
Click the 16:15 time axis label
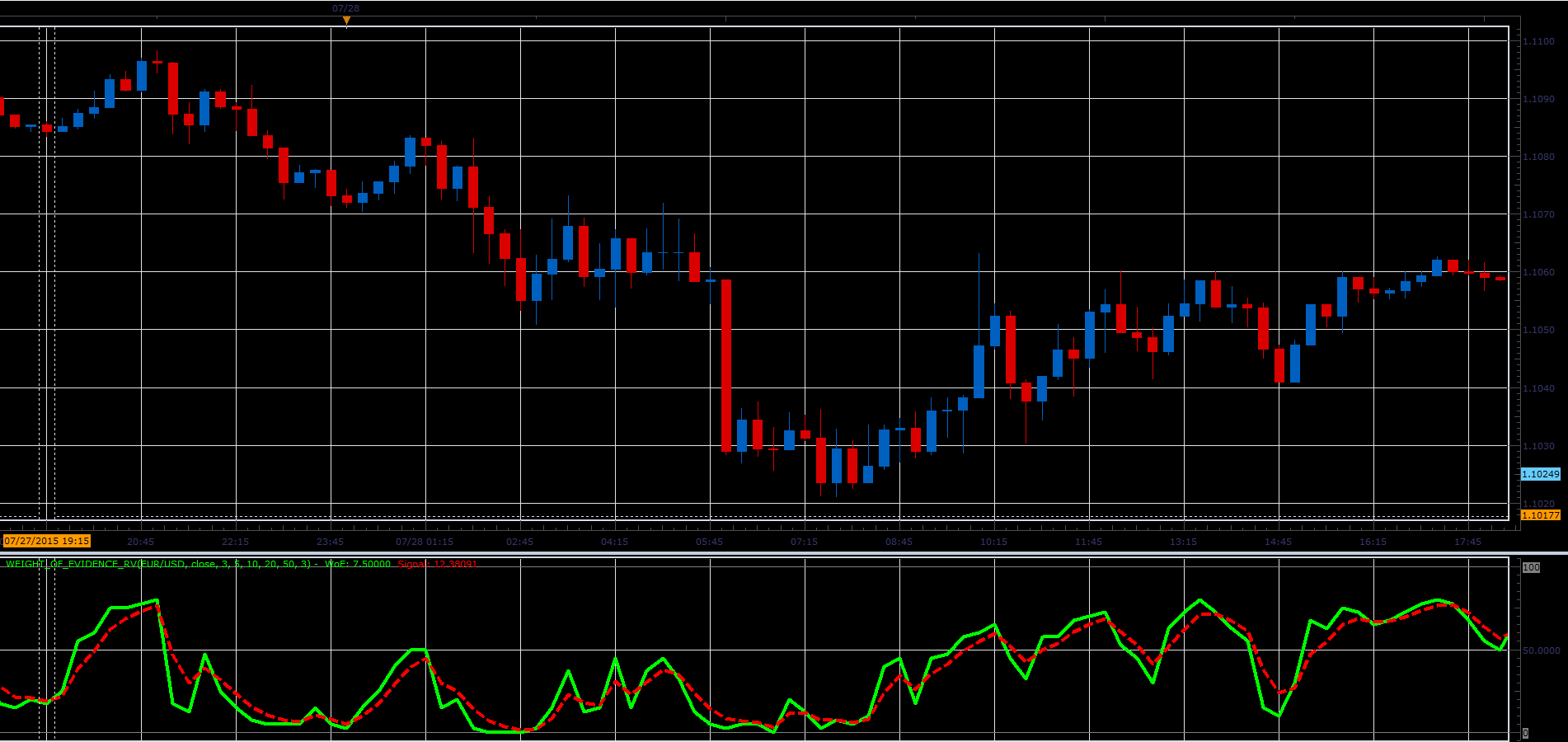(1373, 542)
